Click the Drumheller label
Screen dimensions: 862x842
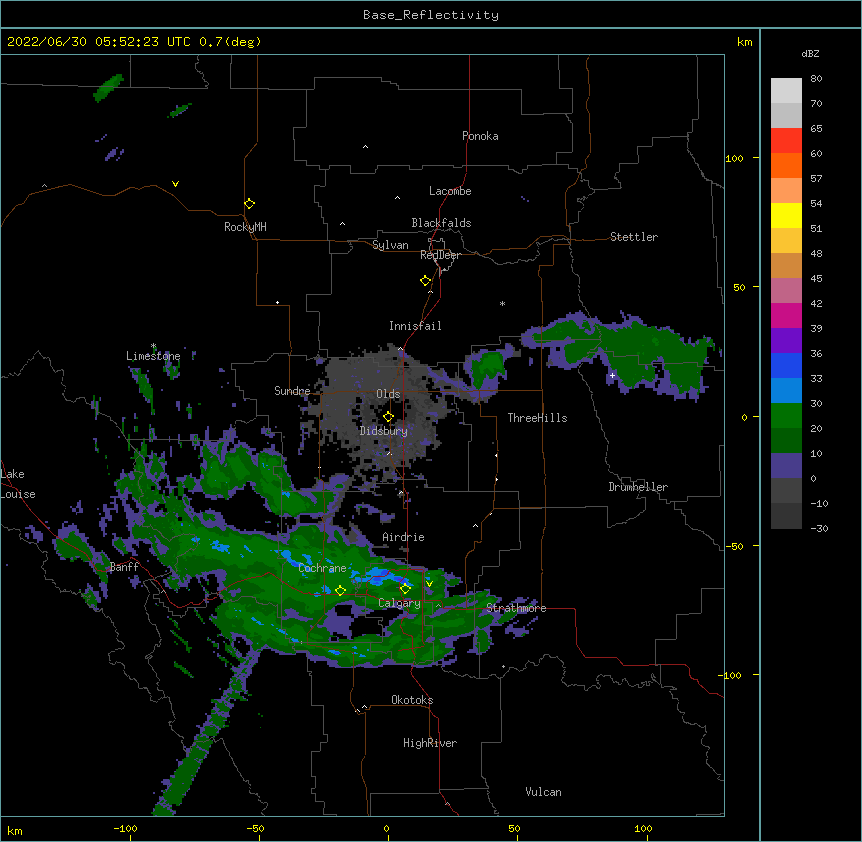coord(638,487)
